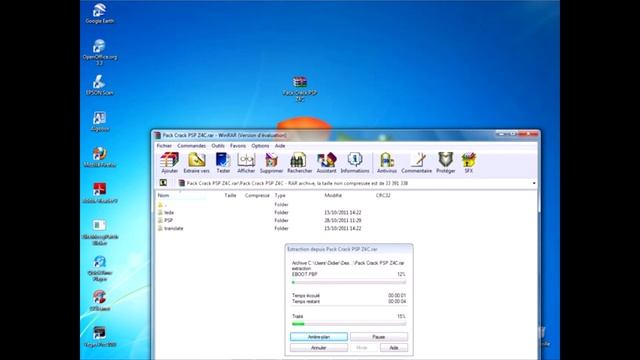Click the Annuler button
Image resolution: width=640 pixels, height=360 pixels.
pyautogui.click(x=319, y=348)
